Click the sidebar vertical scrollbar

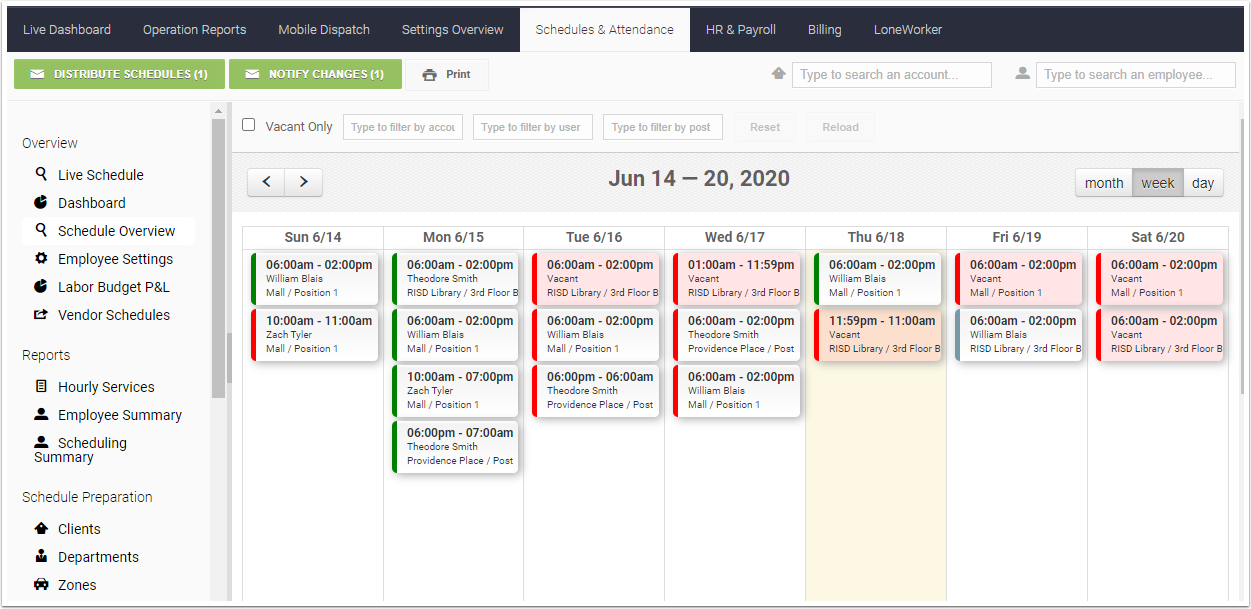point(219,260)
